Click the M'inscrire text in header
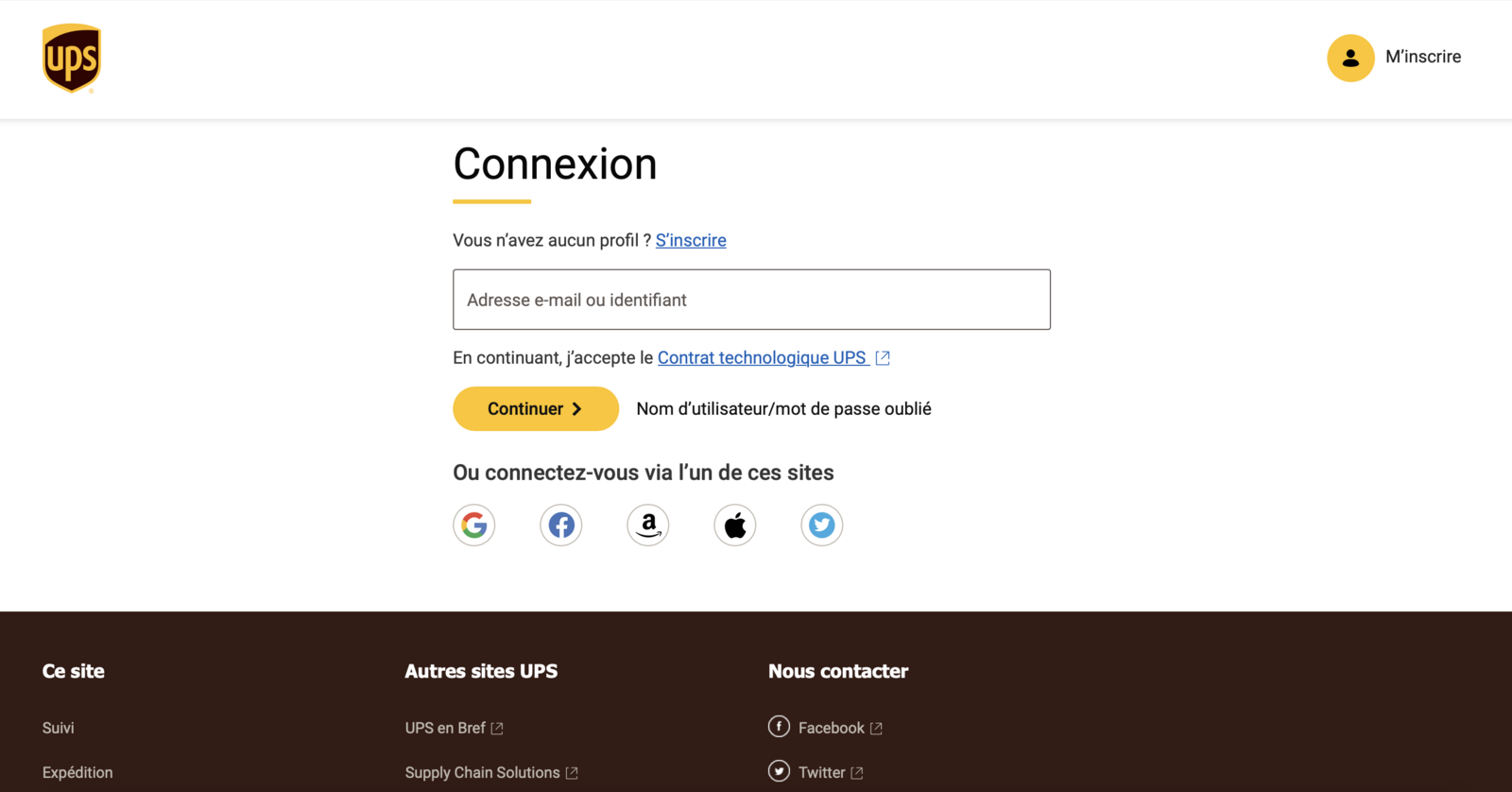Image resolution: width=1512 pixels, height=792 pixels. 1423,57
